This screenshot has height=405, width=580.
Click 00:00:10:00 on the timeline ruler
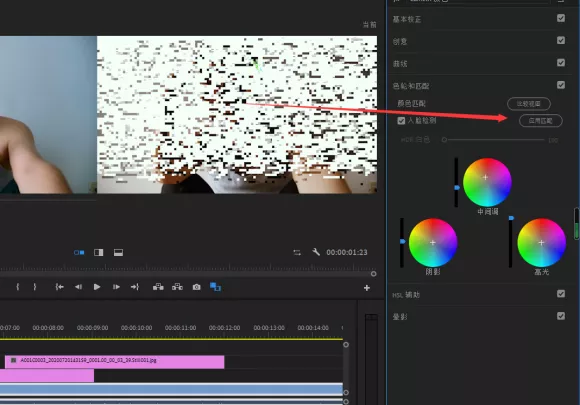coord(136,328)
